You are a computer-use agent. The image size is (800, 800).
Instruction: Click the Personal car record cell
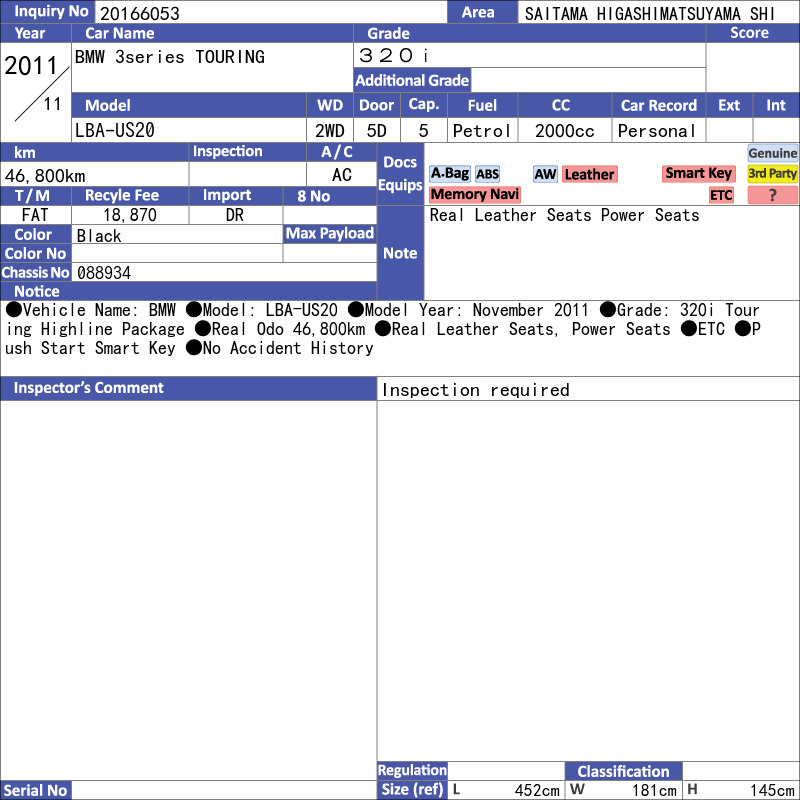click(659, 131)
